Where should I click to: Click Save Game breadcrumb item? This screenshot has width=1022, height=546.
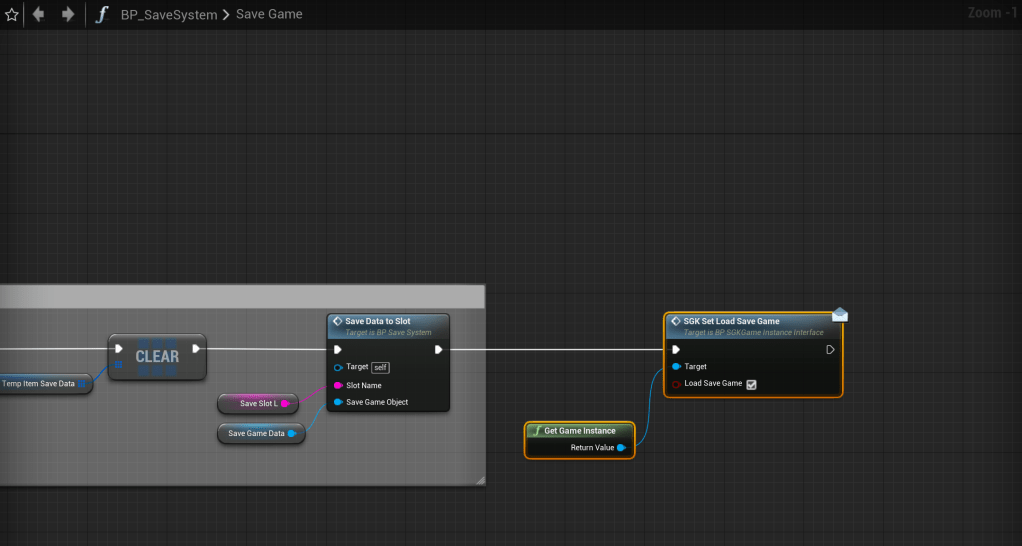(x=269, y=15)
